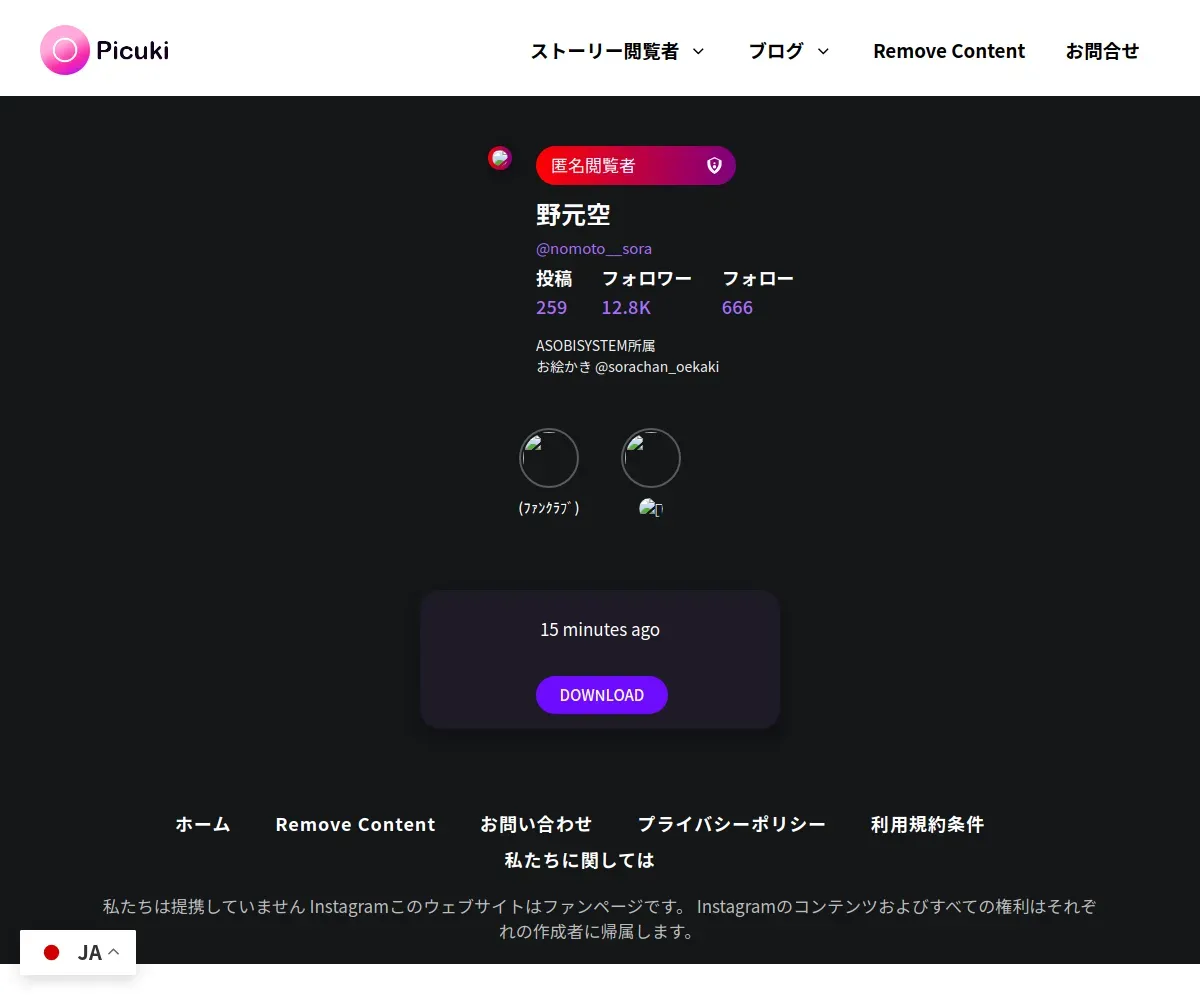Select bio text ASOBISYSTEM所属
This screenshot has width=1200, height=1000.
596,346
